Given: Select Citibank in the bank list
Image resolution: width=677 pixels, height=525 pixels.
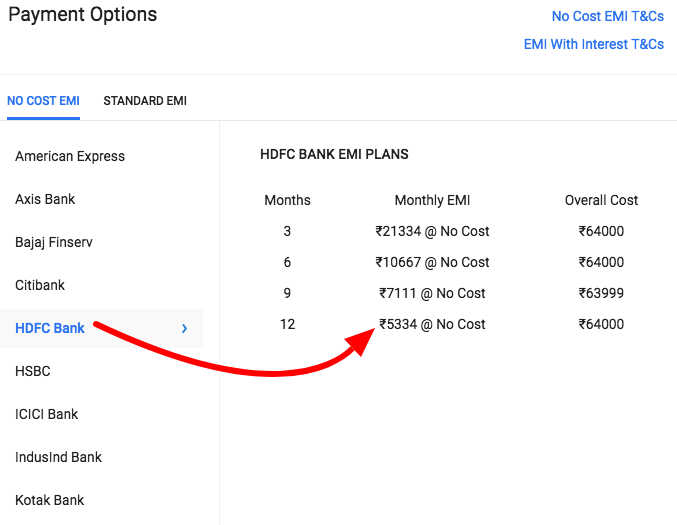Looking at the screenshot, I should point(40,285).
